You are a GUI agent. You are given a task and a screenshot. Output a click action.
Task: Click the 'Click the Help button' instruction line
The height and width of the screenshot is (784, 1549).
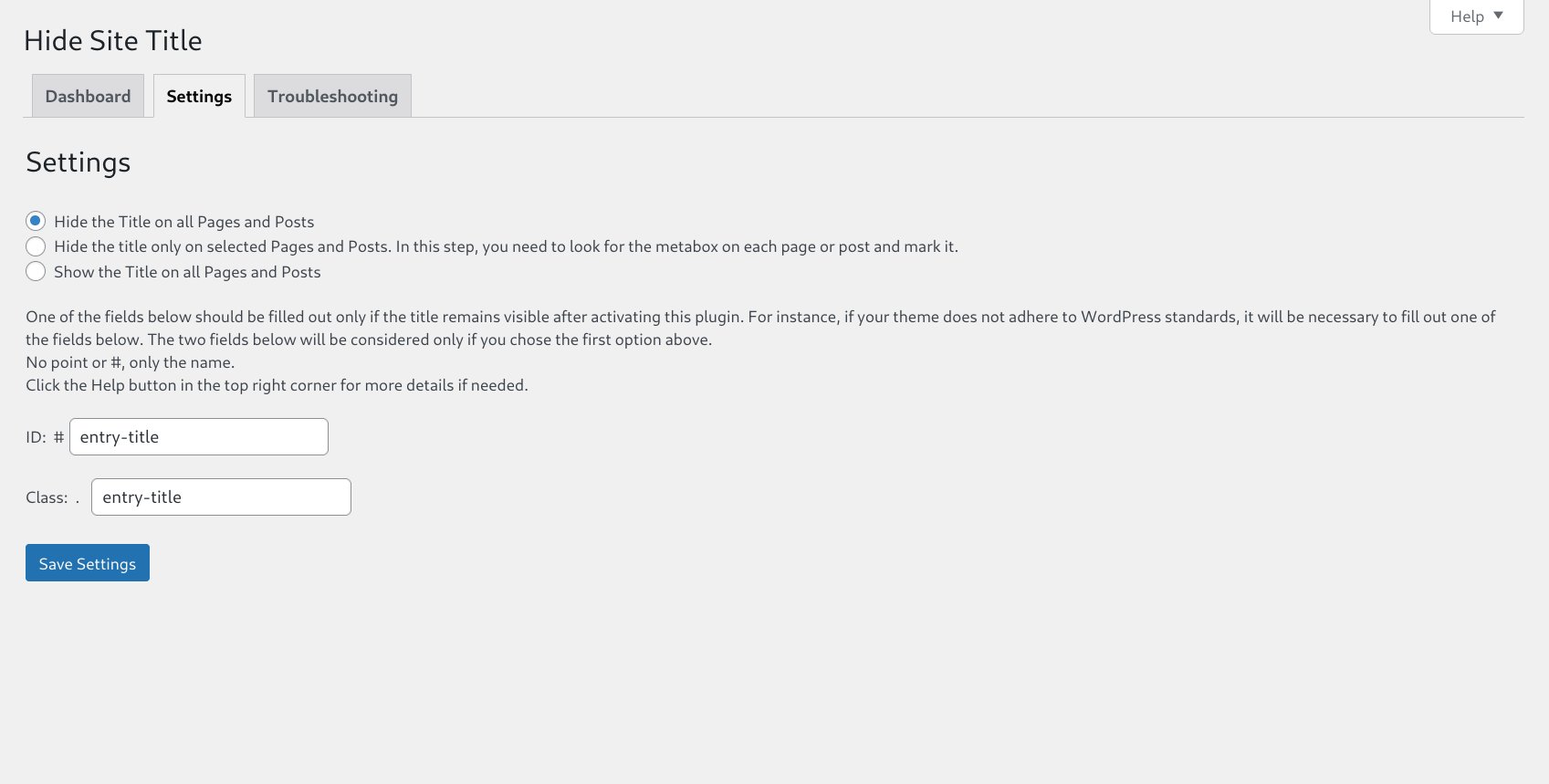coord(277,385)
